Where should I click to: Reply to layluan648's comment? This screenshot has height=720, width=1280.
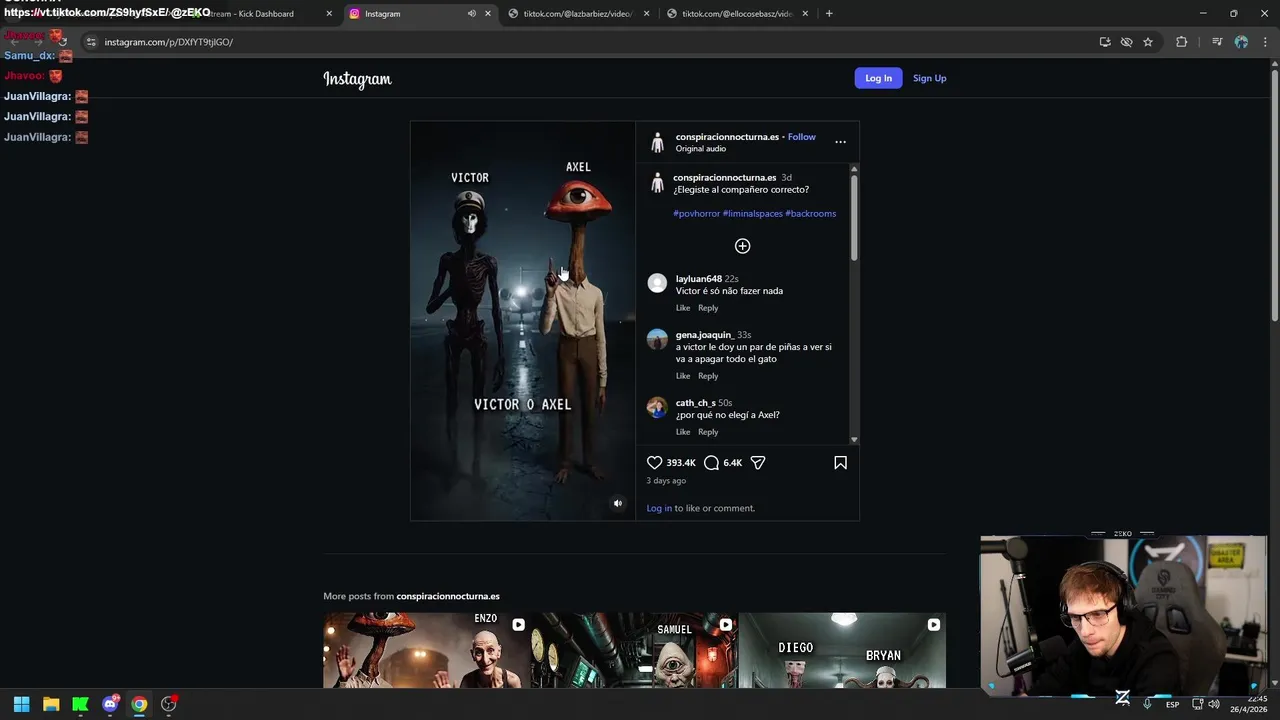pos(708,308)
